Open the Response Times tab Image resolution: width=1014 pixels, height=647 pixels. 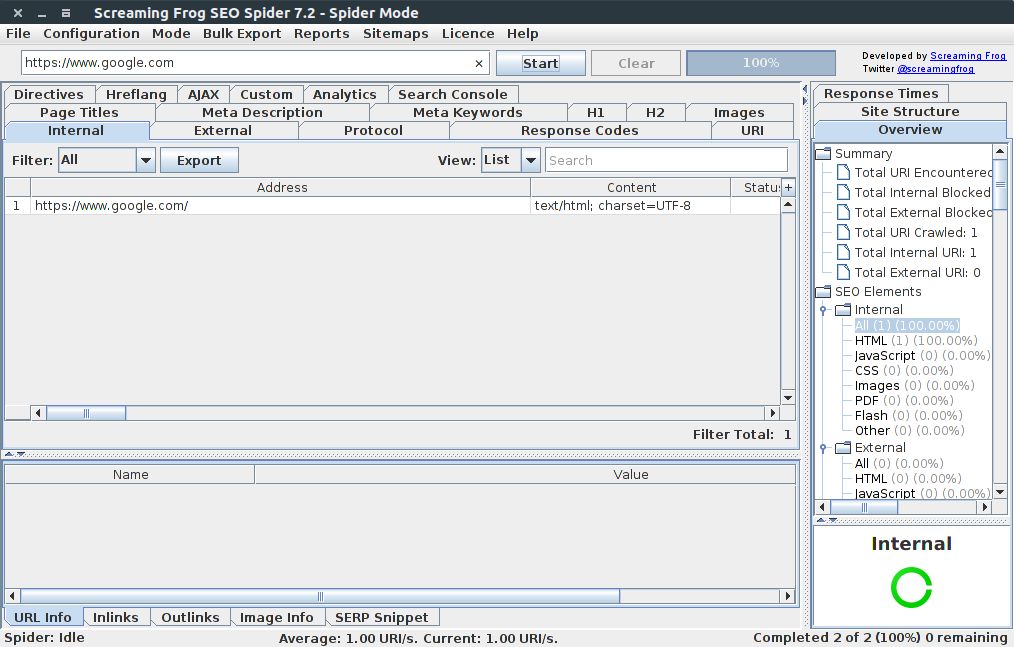[881, 94]
